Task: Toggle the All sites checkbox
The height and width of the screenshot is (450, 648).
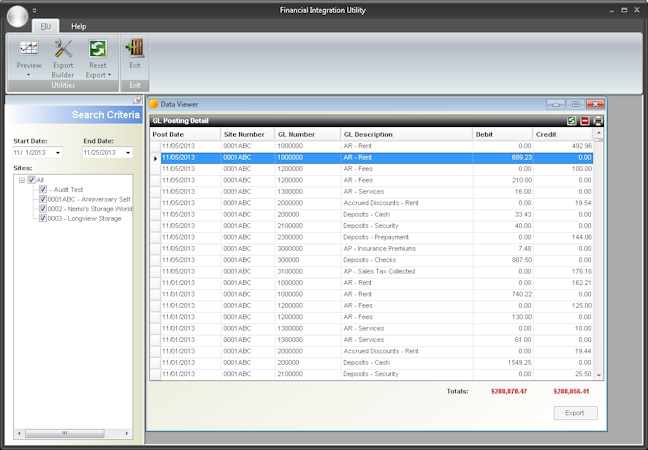Action: [x=31, y=180]
